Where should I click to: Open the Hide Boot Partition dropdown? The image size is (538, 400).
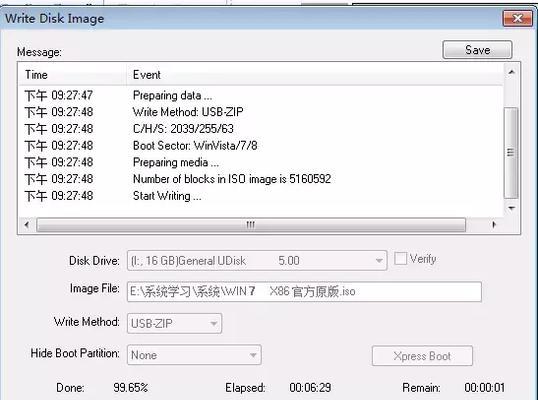(x=194, y=355)
